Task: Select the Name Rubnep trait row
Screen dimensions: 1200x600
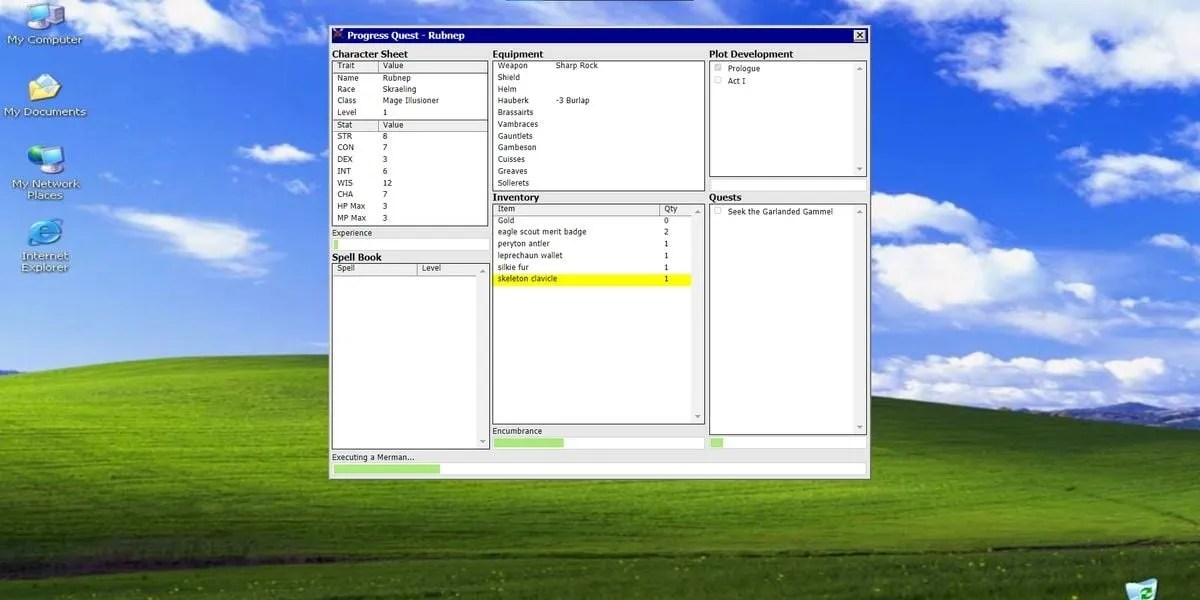Action: 410,77
